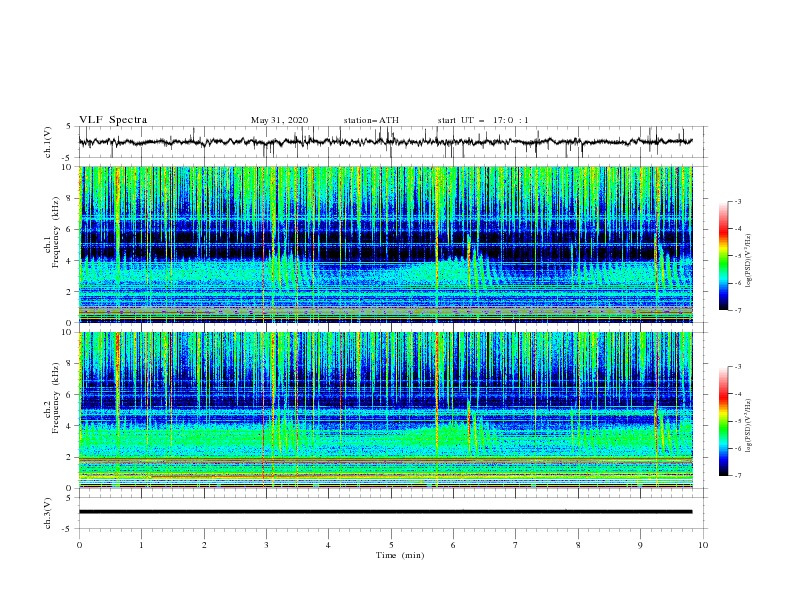Click the time axis tick label '5'
Viewport: 792px width, 612px height.
coord(391,545)
